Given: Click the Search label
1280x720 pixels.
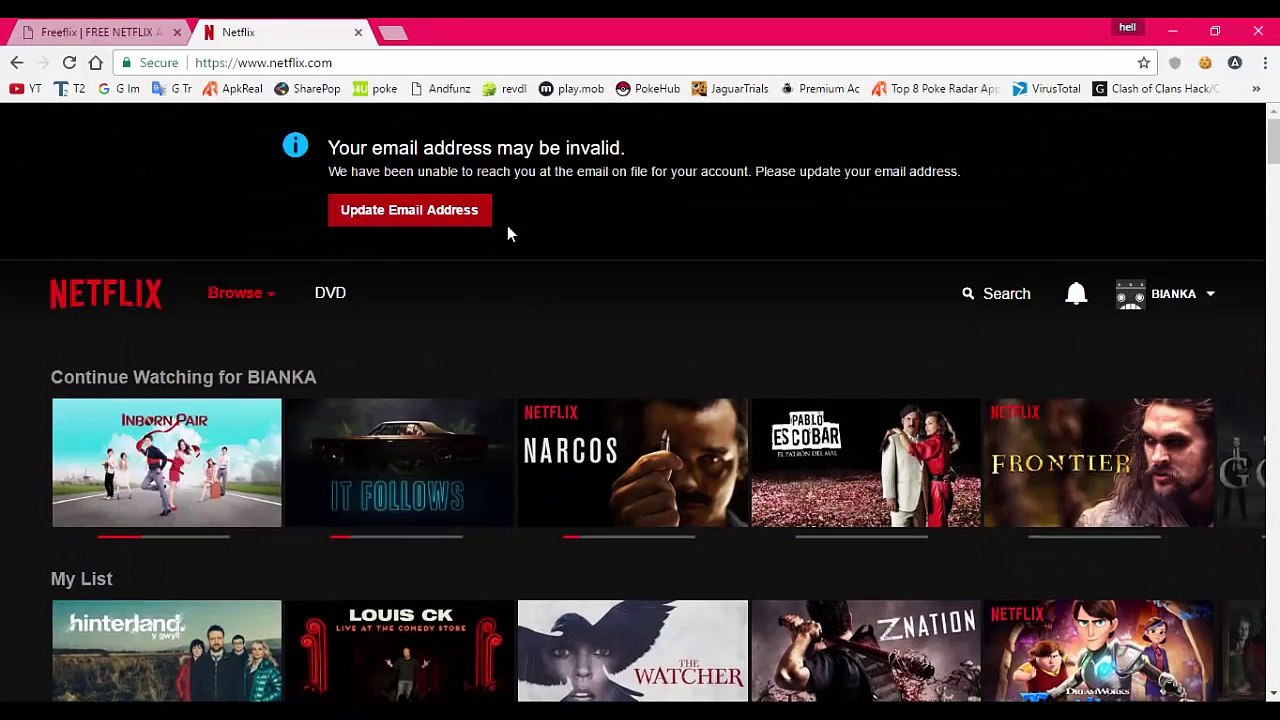Looking at the screenshot, I should point(1006,294).
